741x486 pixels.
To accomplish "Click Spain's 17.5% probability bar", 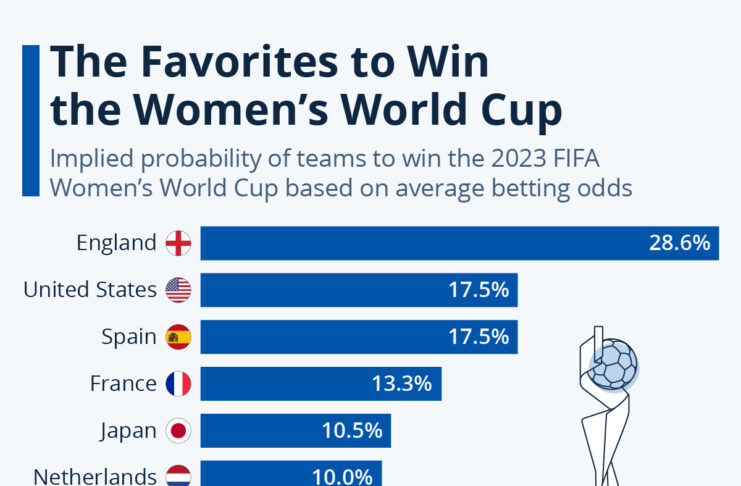I will [358, 337].
